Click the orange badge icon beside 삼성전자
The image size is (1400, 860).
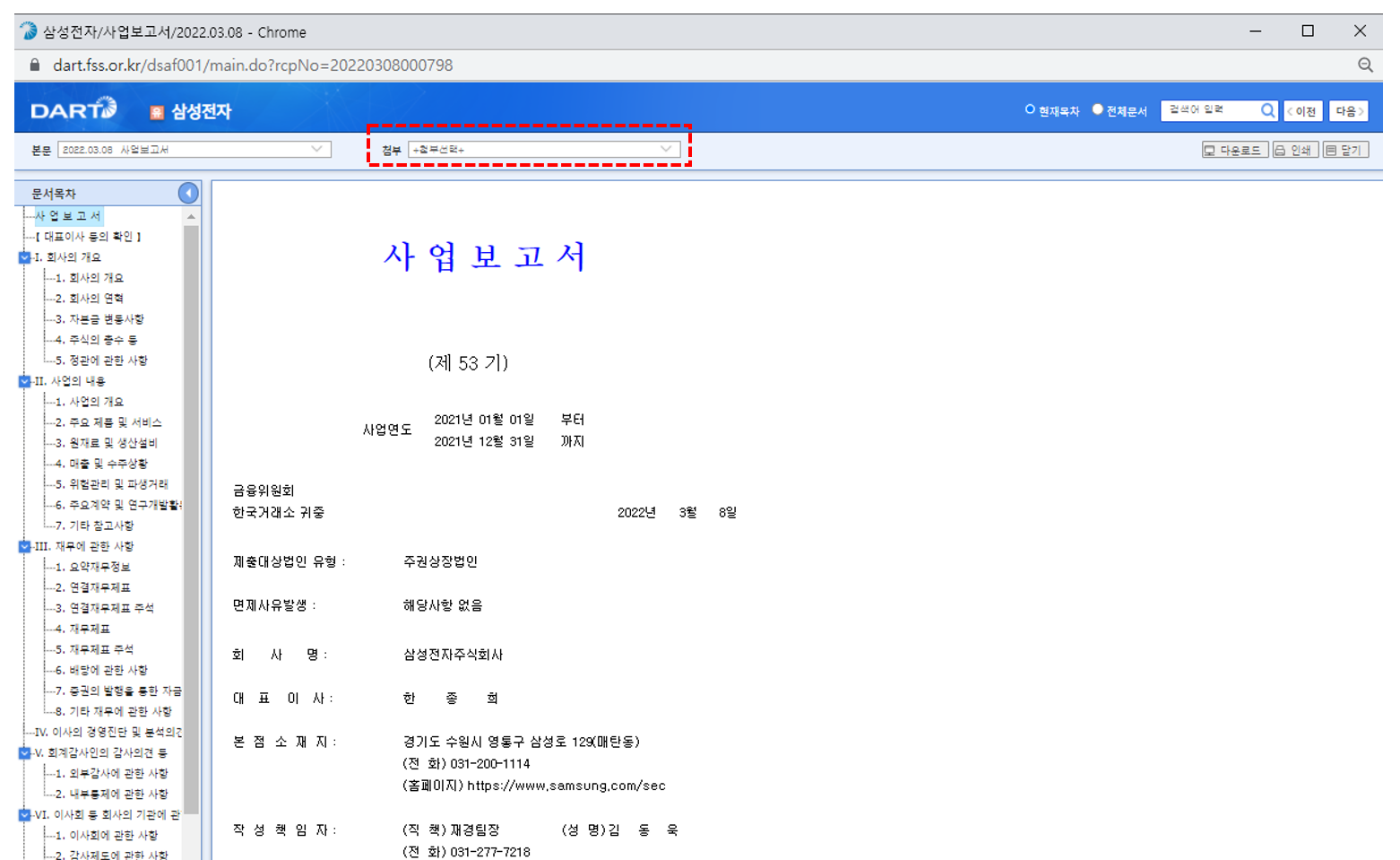157,112
